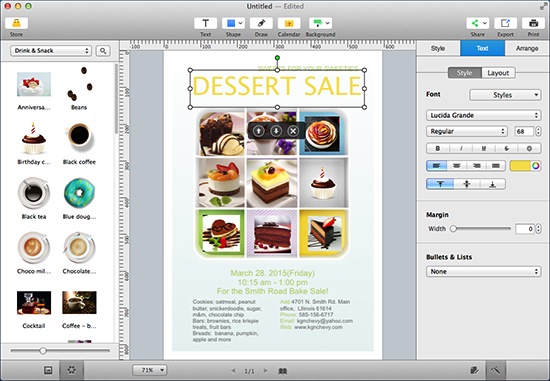
Task: Click the yellow text color swatch
Action: pyautogui.click(x=520, y=166)
